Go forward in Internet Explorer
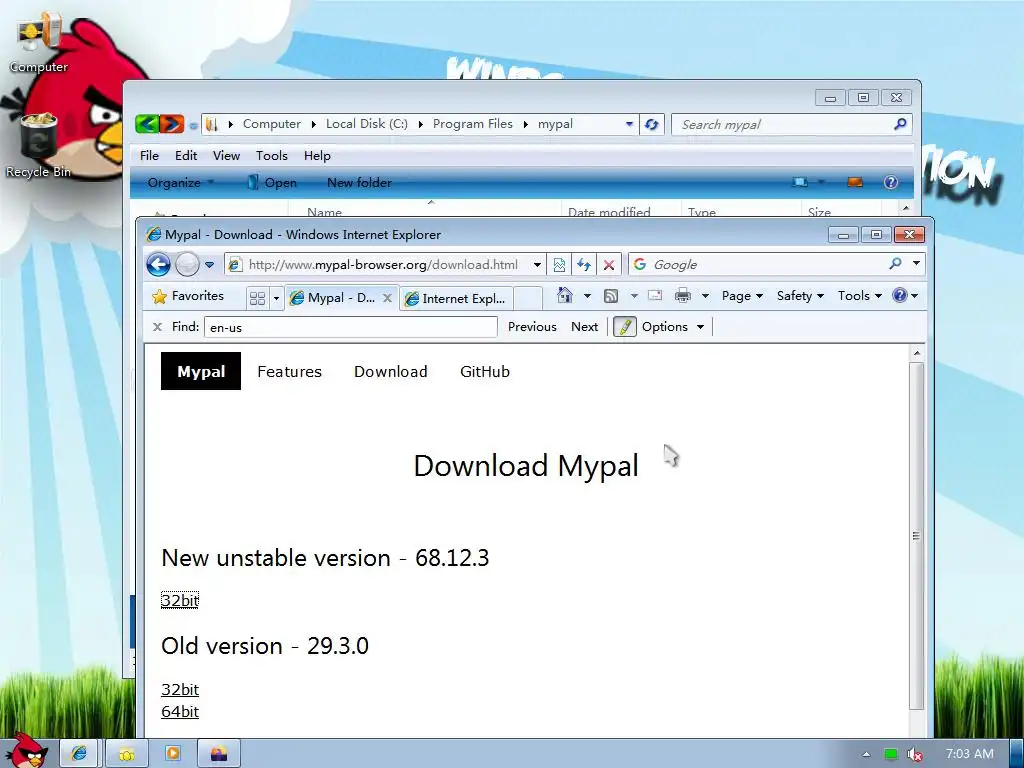Viewport: 1024px width, 768px height. pyautogui.click(x=187, y=264)
